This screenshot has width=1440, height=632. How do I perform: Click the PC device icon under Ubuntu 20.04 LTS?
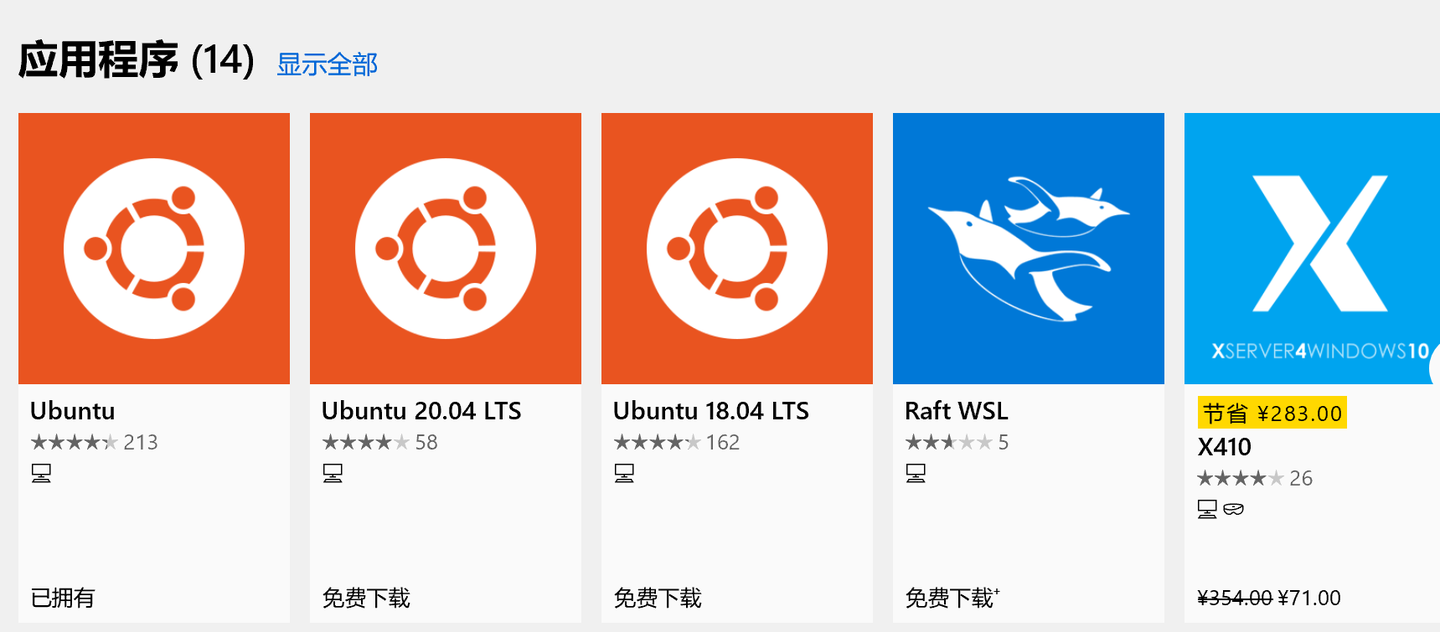pyautogui.click(x=333, y=473)
